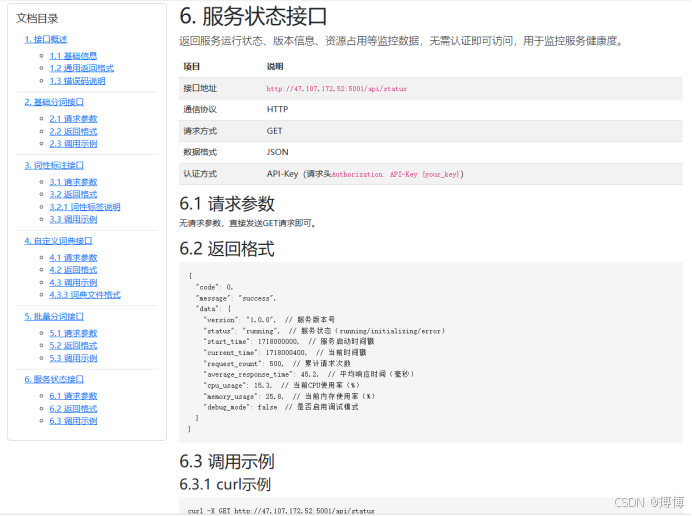Click the '6.3 调用示例' heading

(227, 462)
